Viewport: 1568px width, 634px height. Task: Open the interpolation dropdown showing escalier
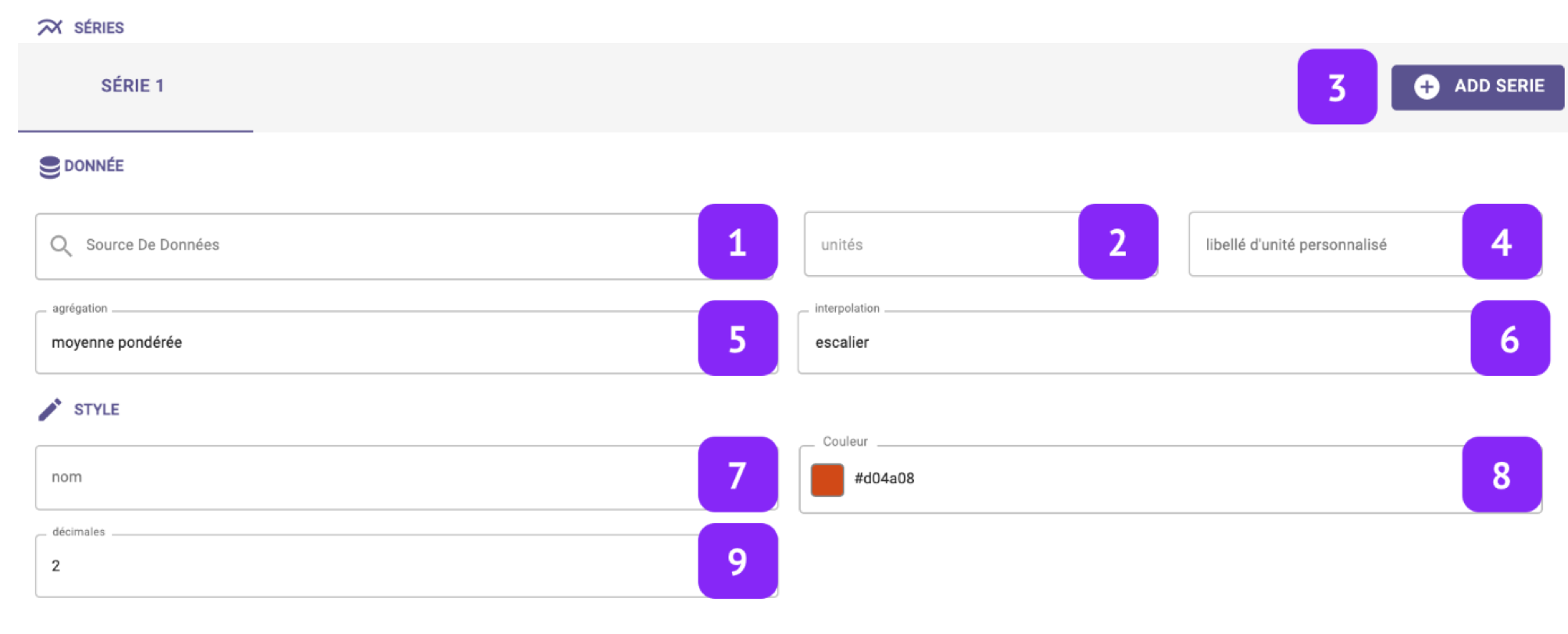pyautogui.click(x=1133, y=342)
